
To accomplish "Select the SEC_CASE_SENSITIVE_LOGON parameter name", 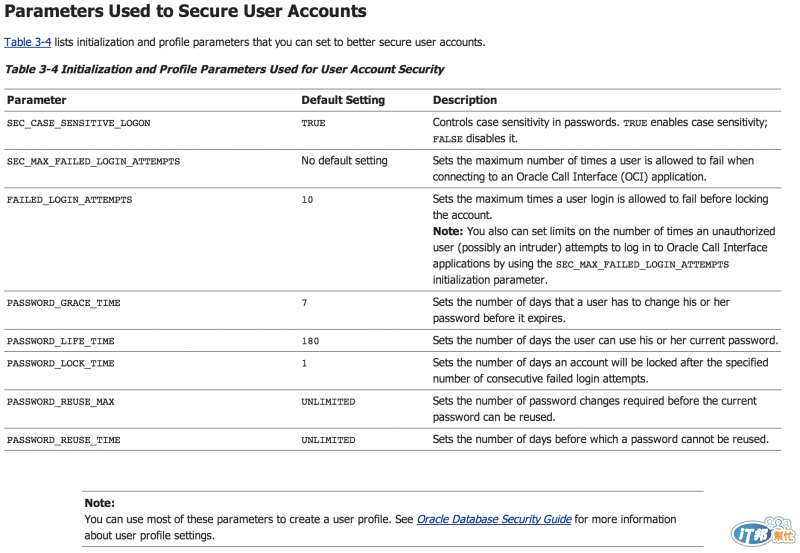I will 78,123.
